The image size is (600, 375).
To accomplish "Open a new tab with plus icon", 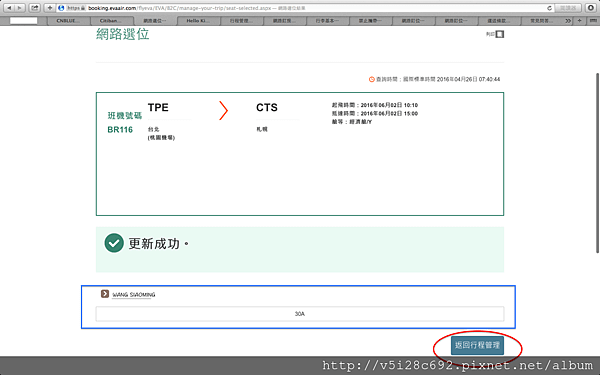I will point(580,21).
